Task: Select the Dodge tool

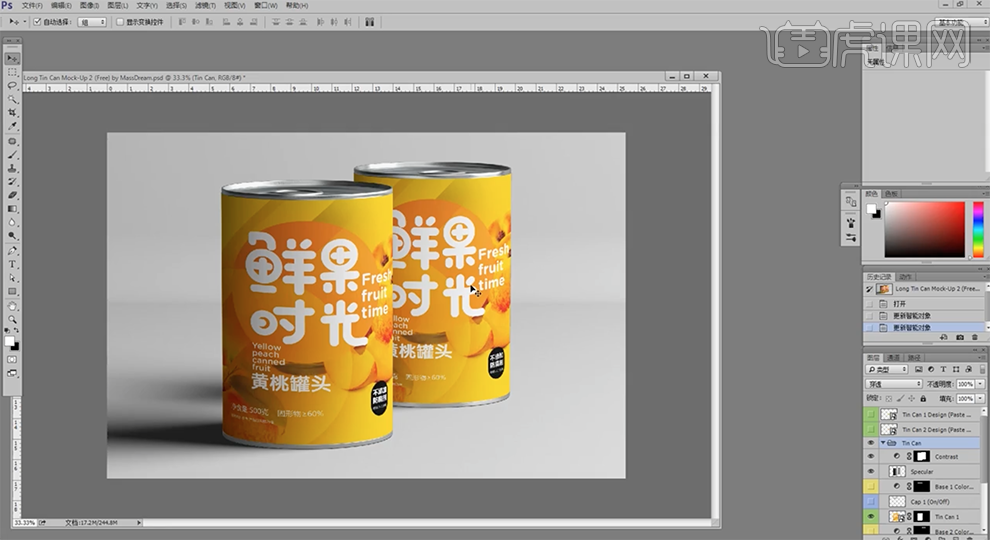Action: pos(12,236)
